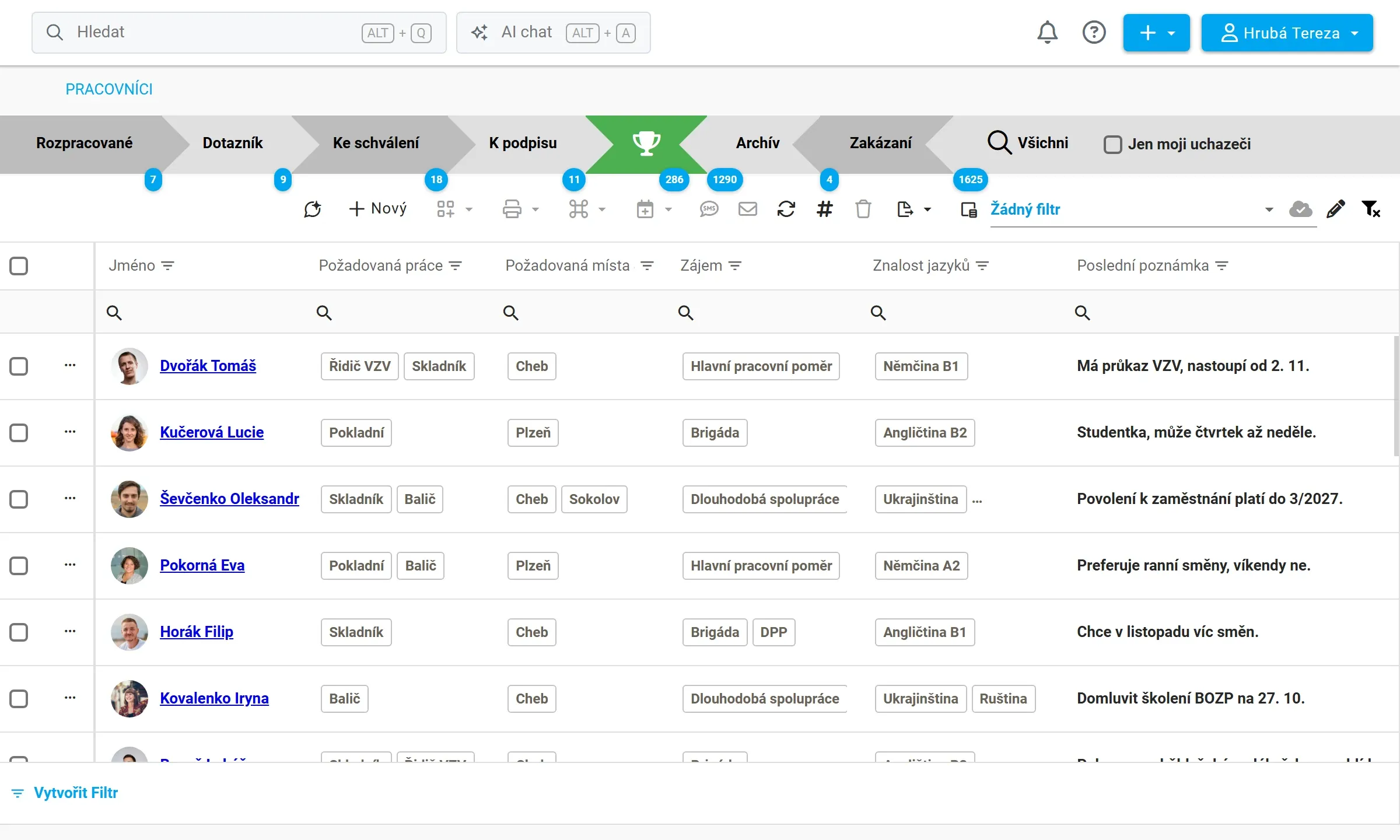This screenshot has width=1400, height=840.
Task: Click the filter icon next to Zájem
Action: [735, 266]
